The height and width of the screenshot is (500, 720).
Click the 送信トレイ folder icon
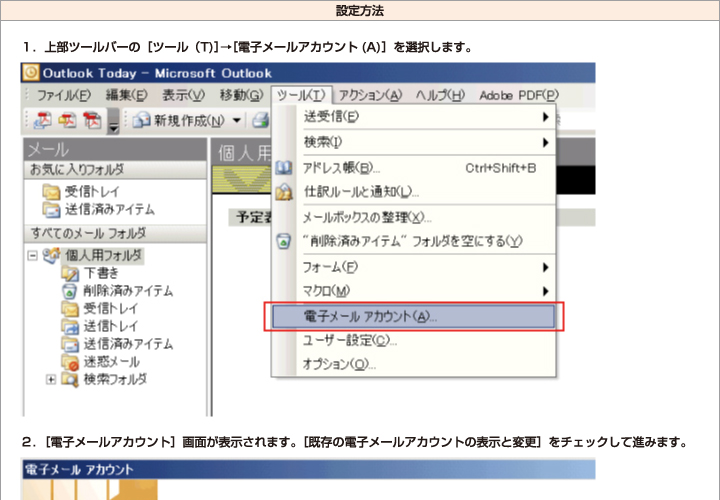tap(70, 326)
